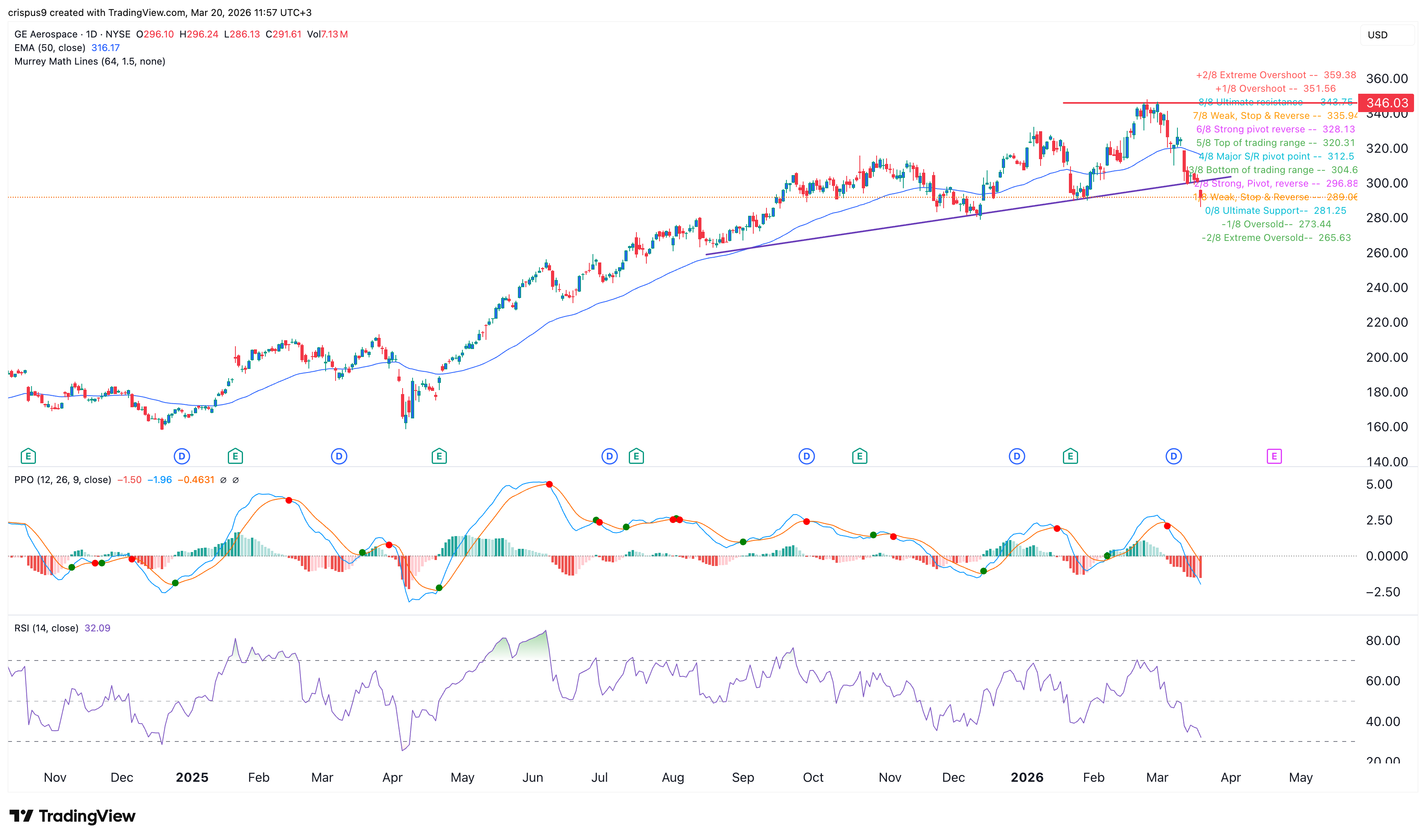Click the red 346.03 price label

pyautogui.click(x=1386, y=103)
